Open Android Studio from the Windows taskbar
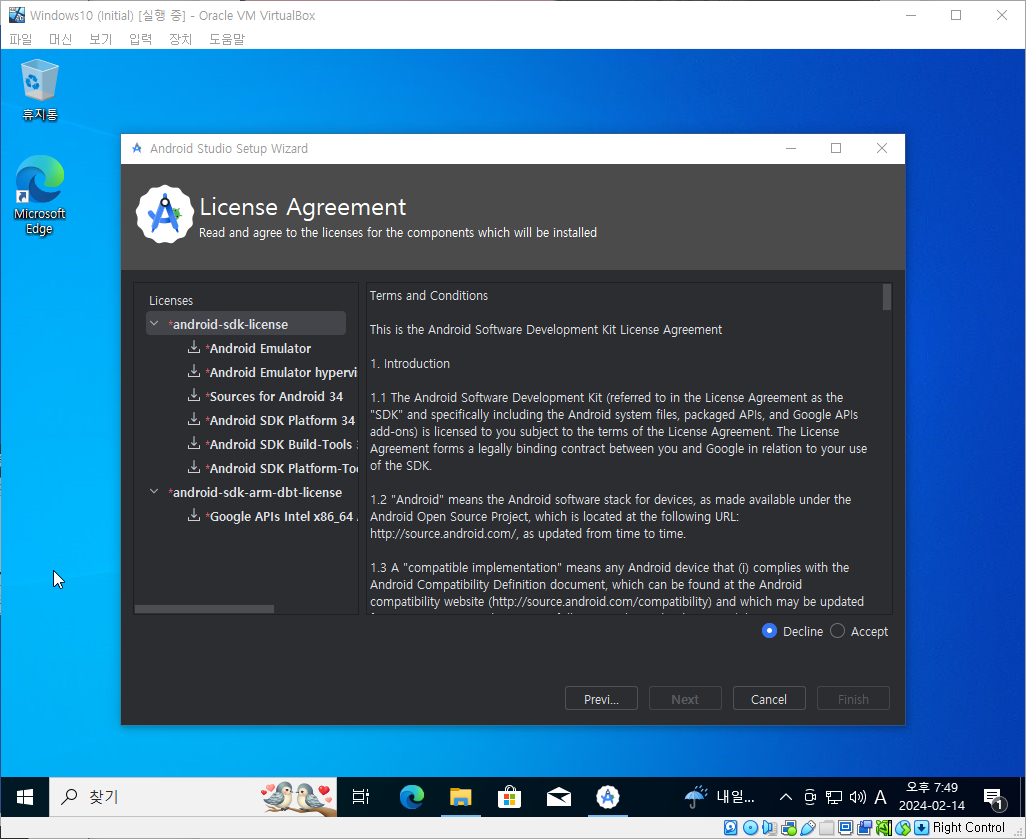 (x=607, y=796)
